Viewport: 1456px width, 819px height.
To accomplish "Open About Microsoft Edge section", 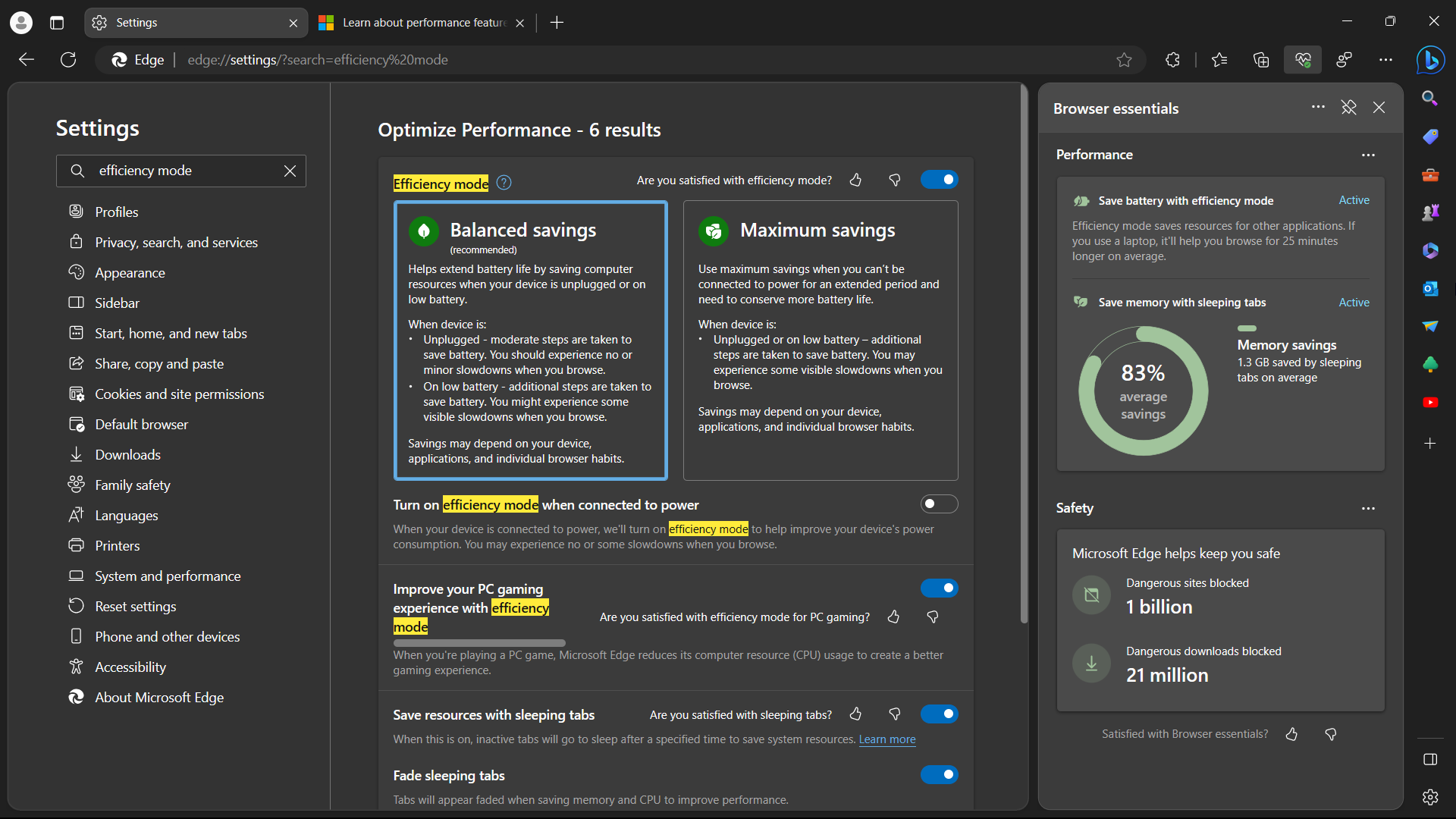I will [x=159, y=698].
